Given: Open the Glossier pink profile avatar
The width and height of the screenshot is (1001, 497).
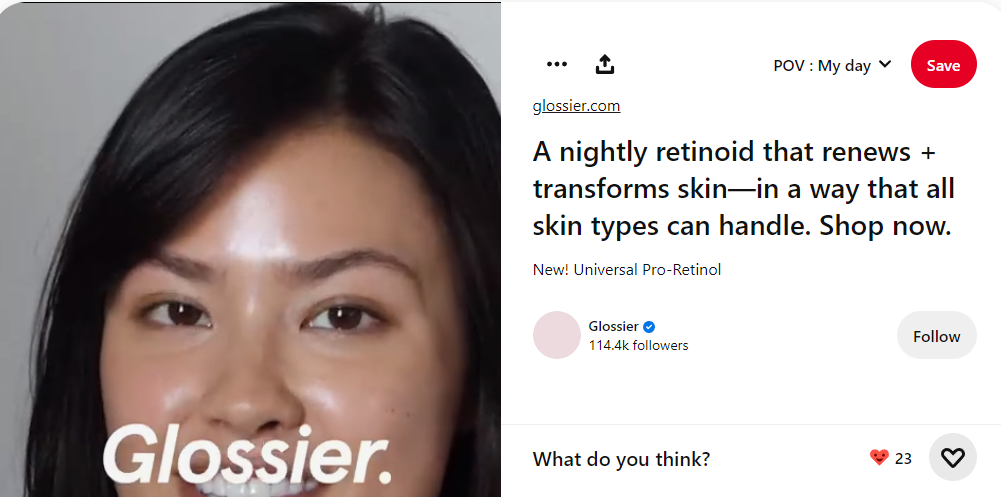Looking at the screenshot, I should 557,335.
